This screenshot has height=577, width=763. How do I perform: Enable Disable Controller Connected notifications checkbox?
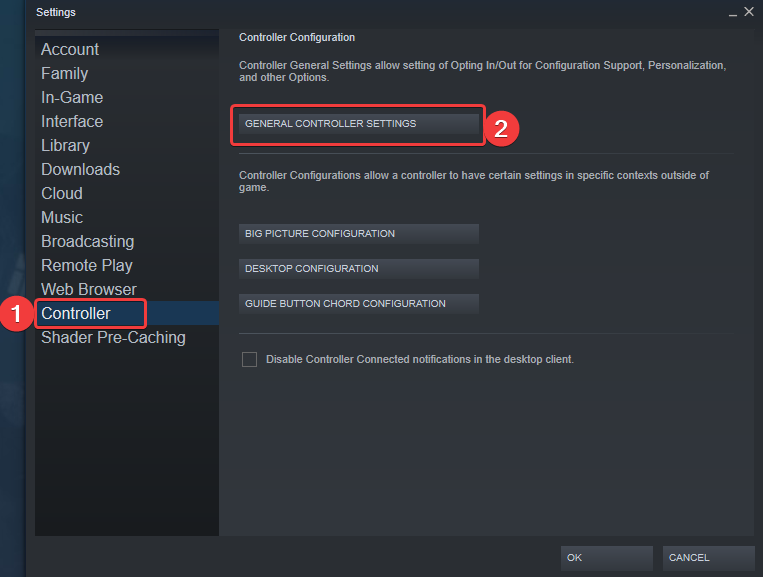(x=249, y=359)
